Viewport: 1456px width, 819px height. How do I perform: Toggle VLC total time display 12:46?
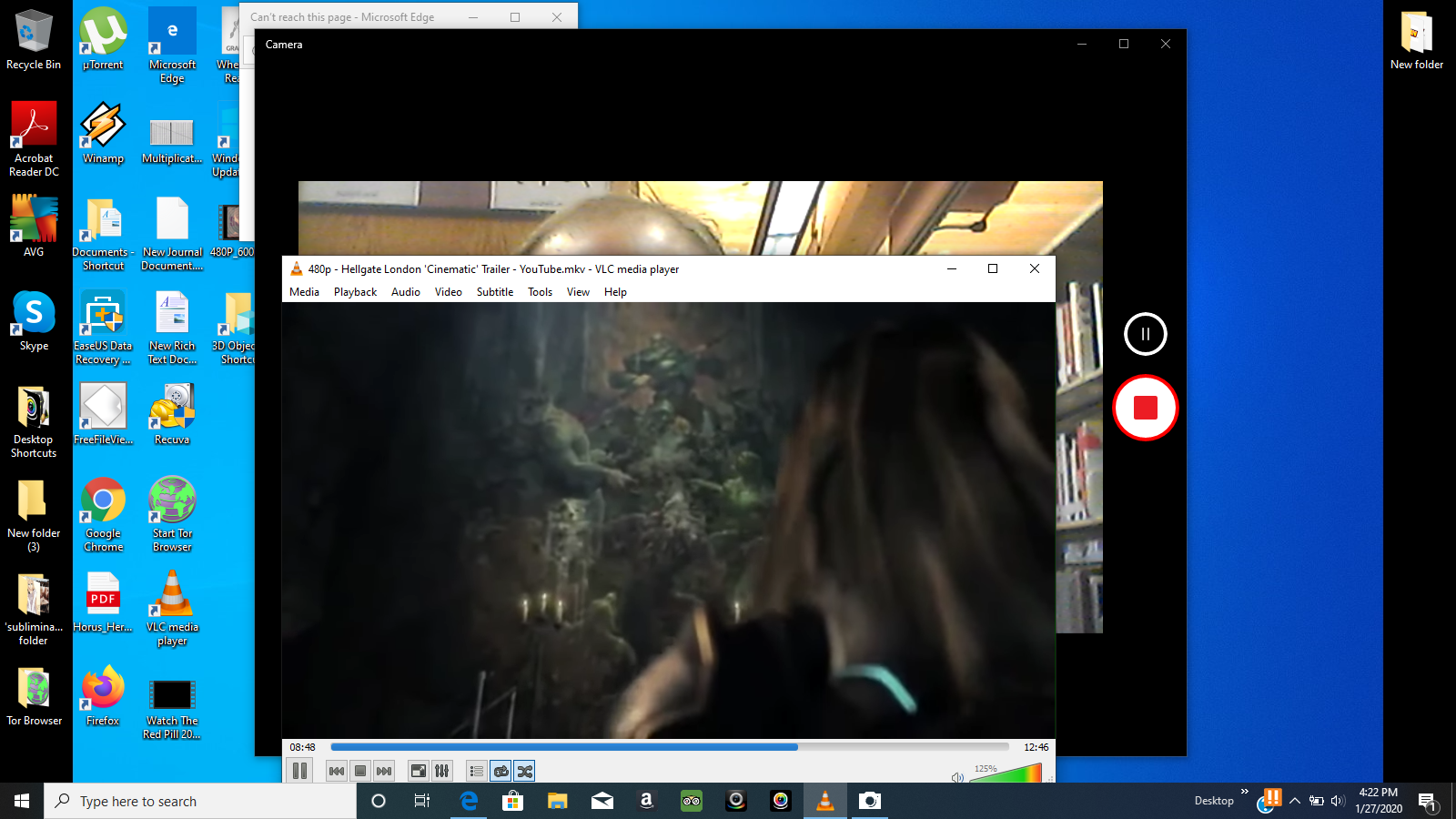coord(1036,747)
